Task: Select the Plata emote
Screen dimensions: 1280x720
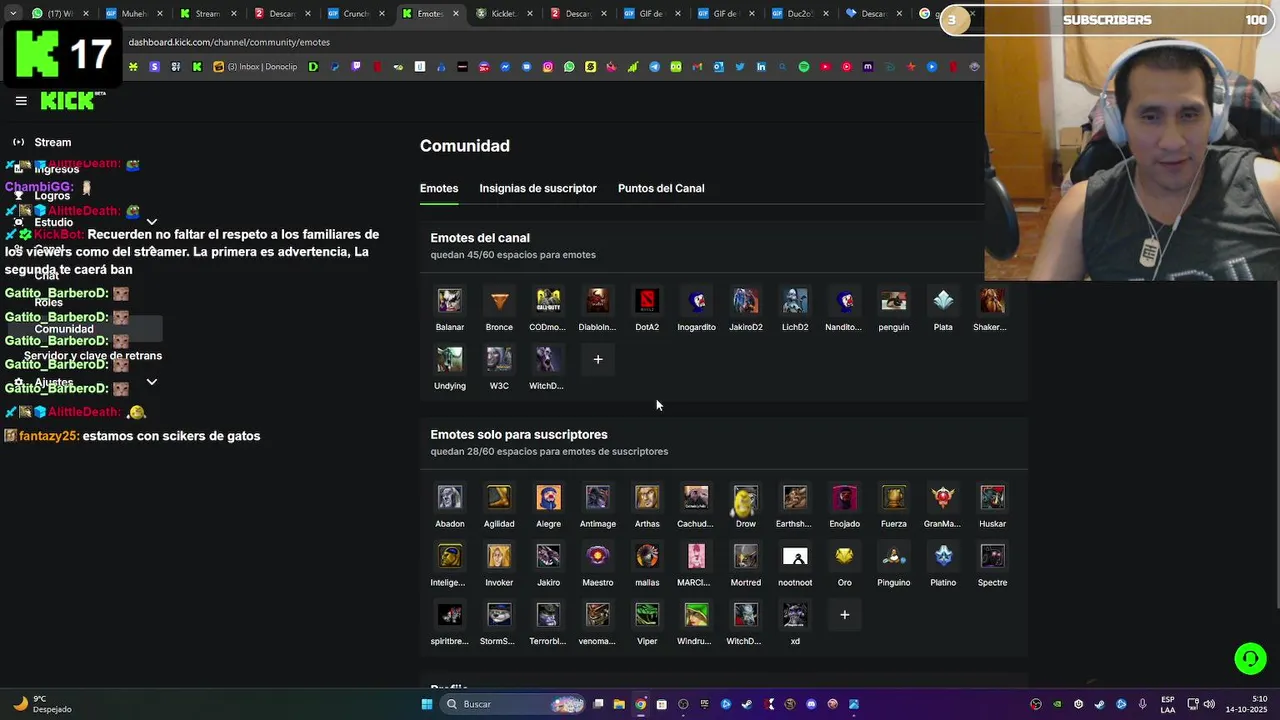Action: [x=943, y=301]
